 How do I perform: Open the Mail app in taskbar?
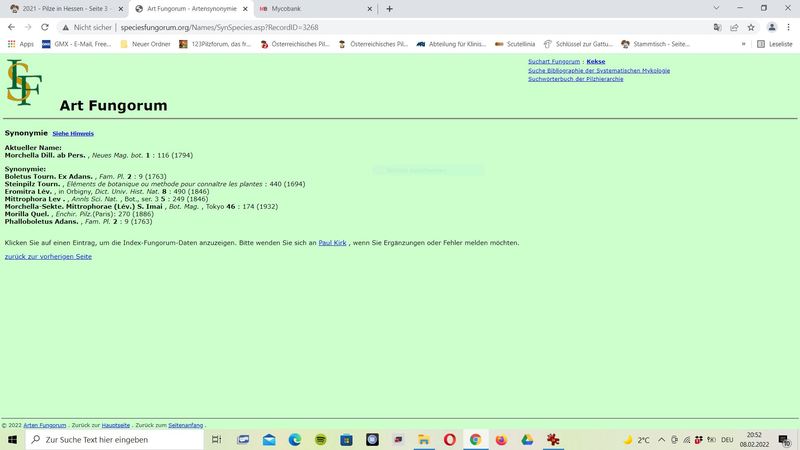[269, 440]
